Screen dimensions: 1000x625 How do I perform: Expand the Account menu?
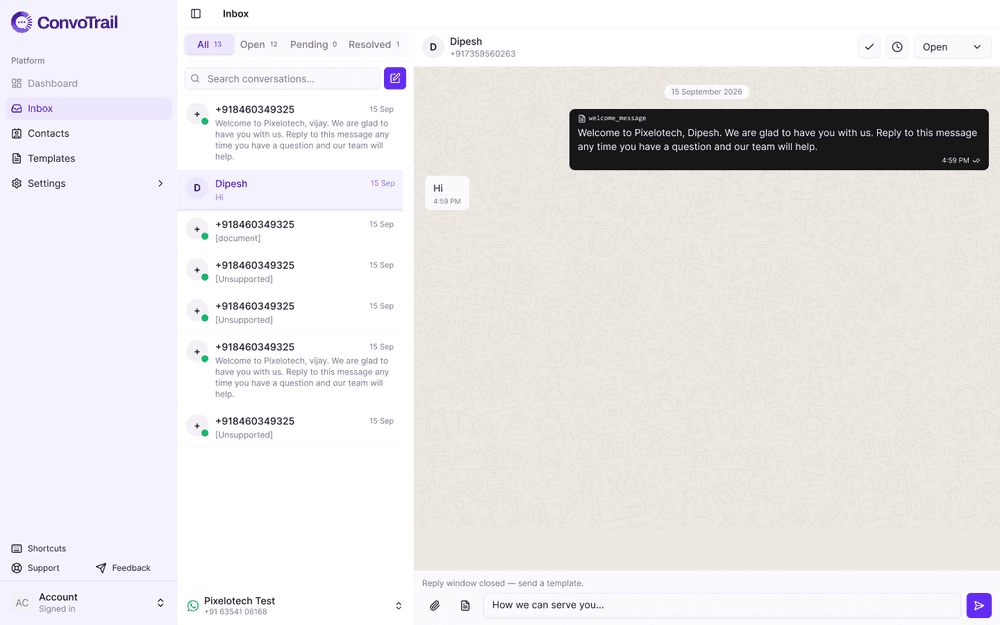(89, 603)
